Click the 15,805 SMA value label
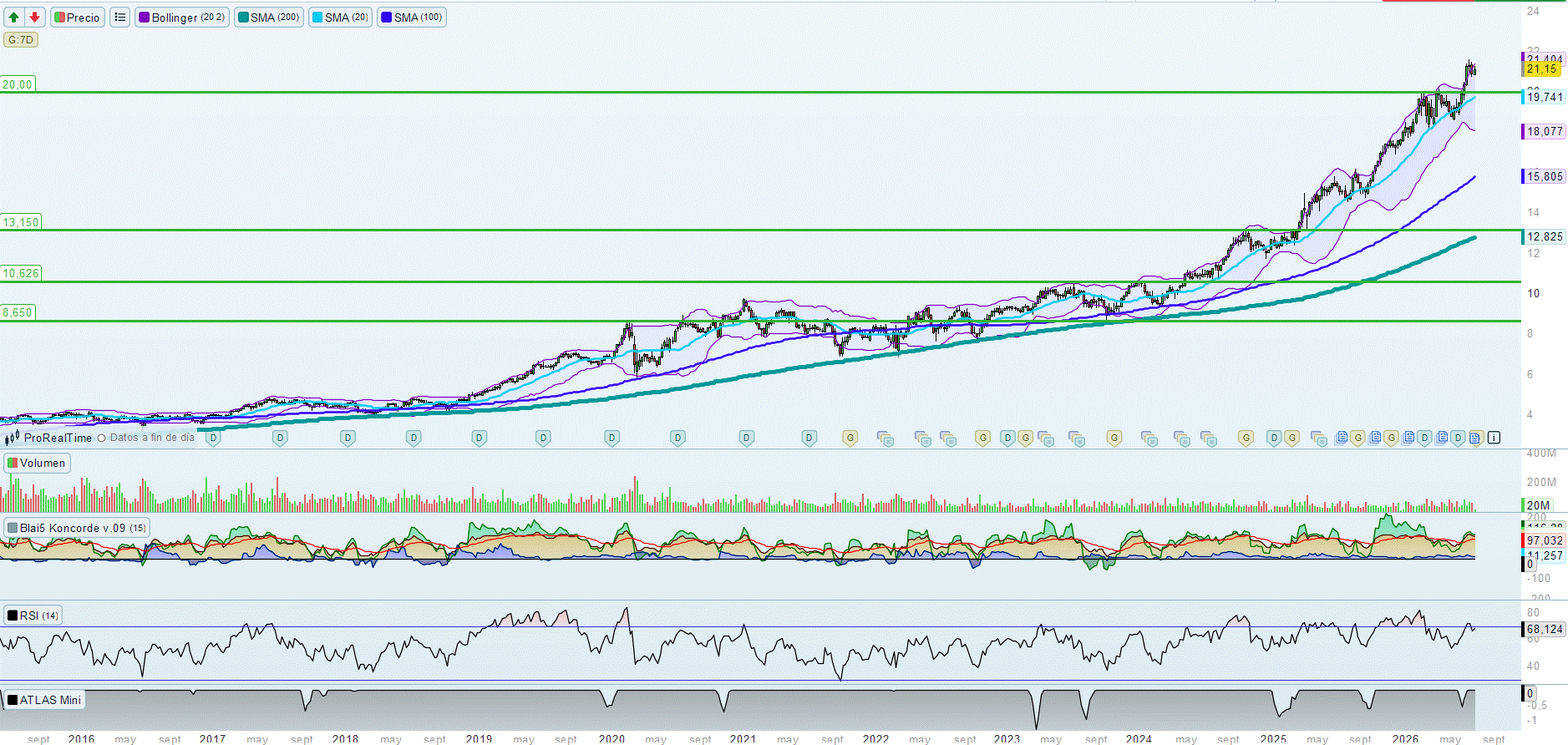Screen dimensions: 1568x745 (1544, 176)
